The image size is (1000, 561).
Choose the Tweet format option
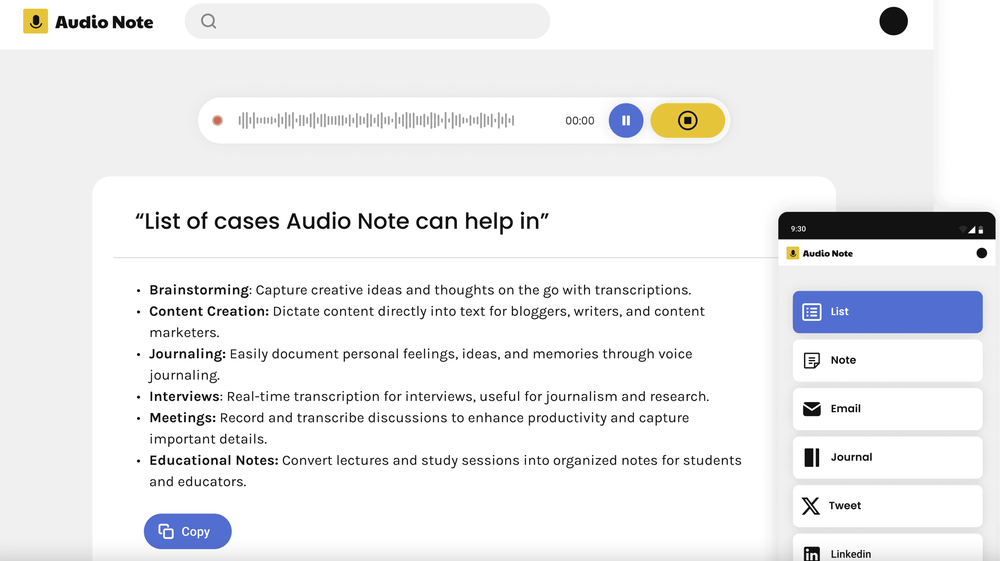(x=887, y=506)
